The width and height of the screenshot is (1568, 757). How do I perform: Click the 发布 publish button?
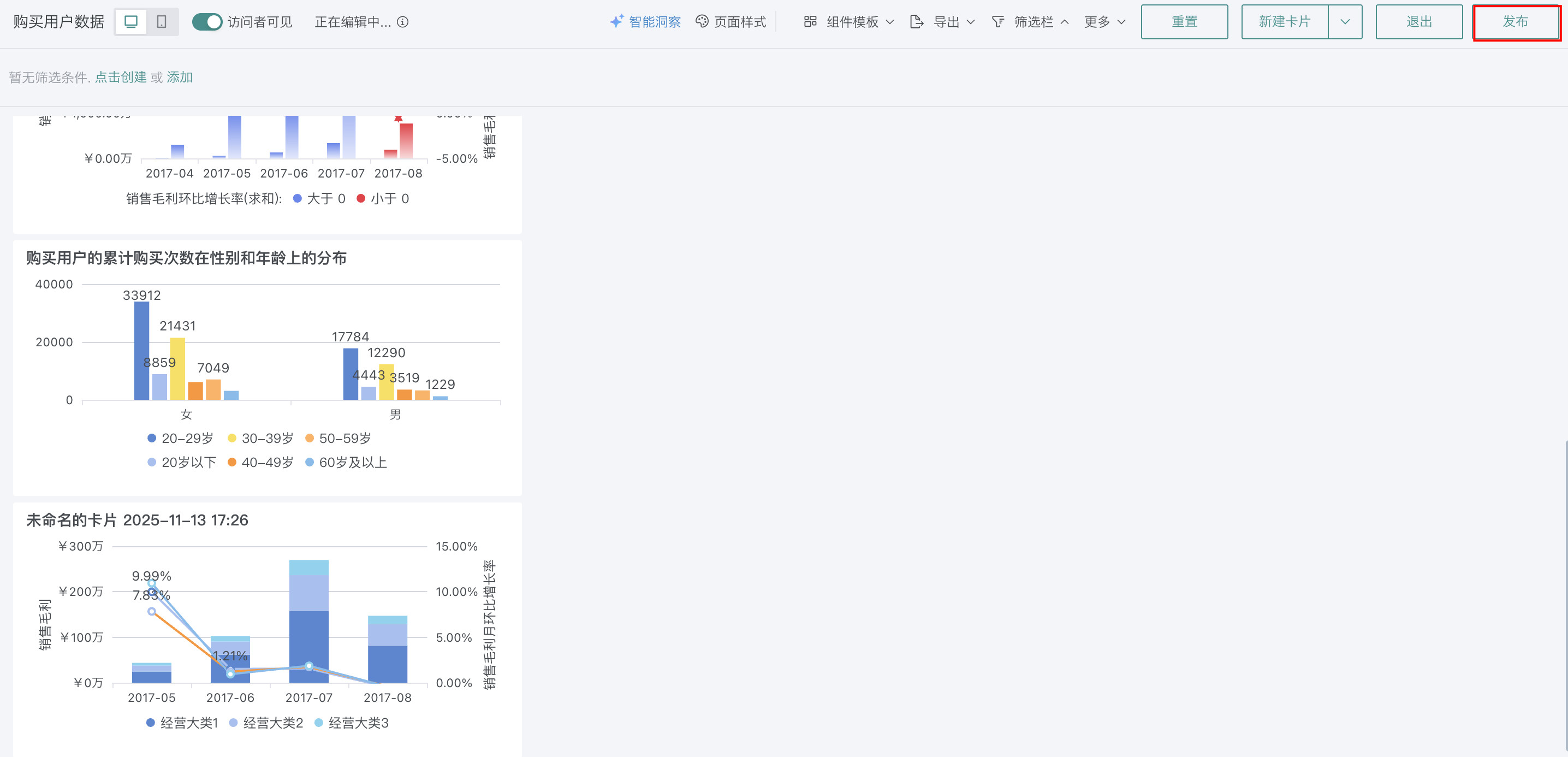click(1515, 22)
